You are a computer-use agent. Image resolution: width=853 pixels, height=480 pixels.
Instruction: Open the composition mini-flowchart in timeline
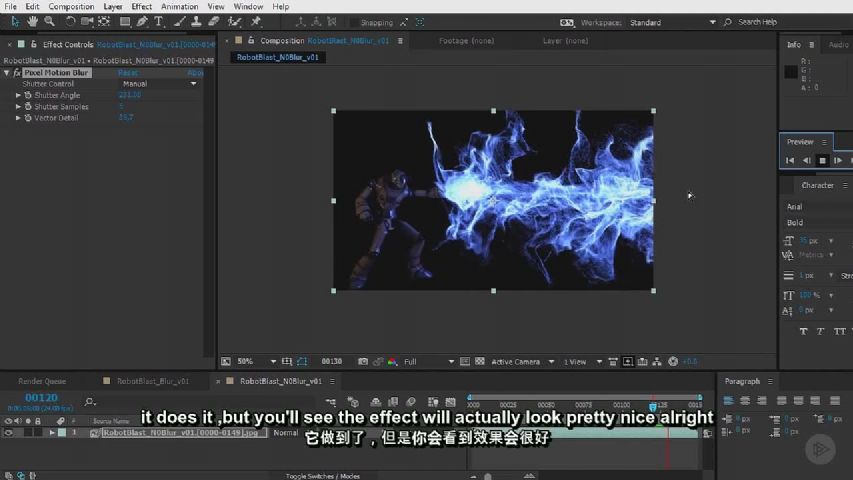point(331,402)
